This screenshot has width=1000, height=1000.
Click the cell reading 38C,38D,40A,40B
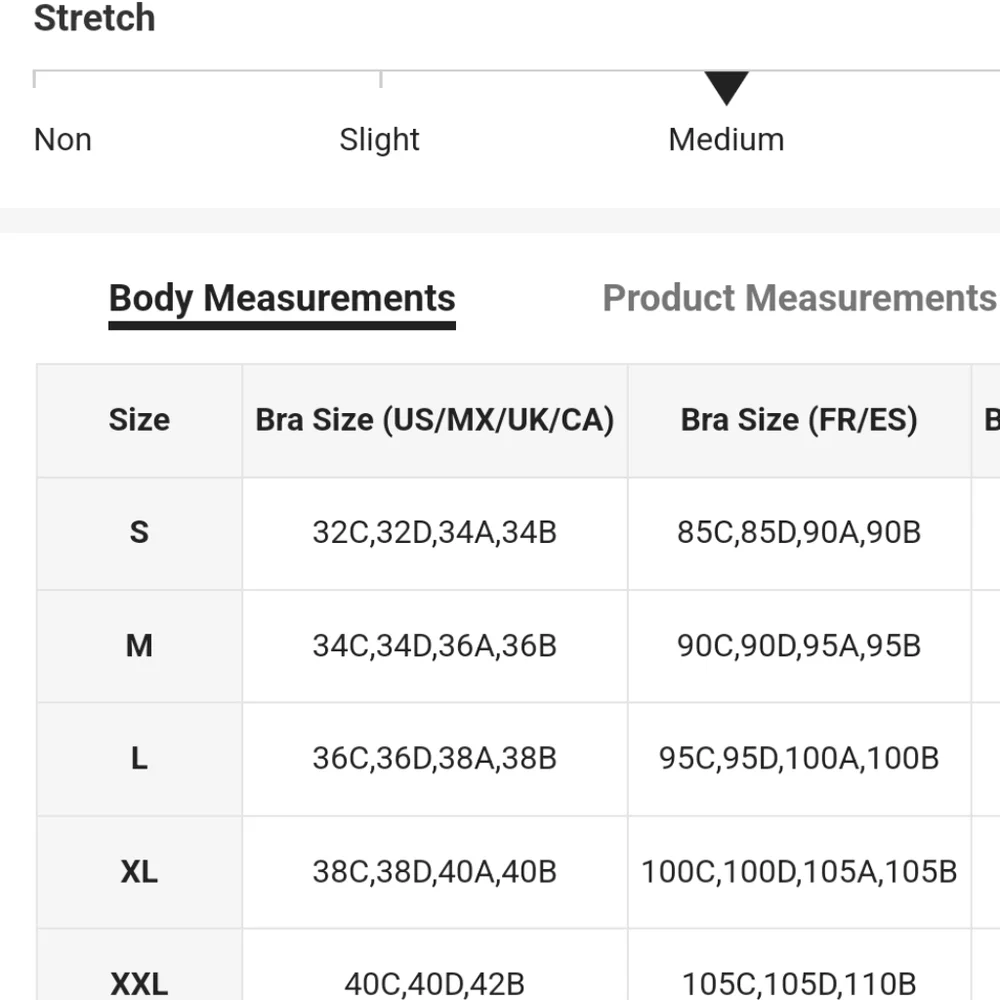435,872
